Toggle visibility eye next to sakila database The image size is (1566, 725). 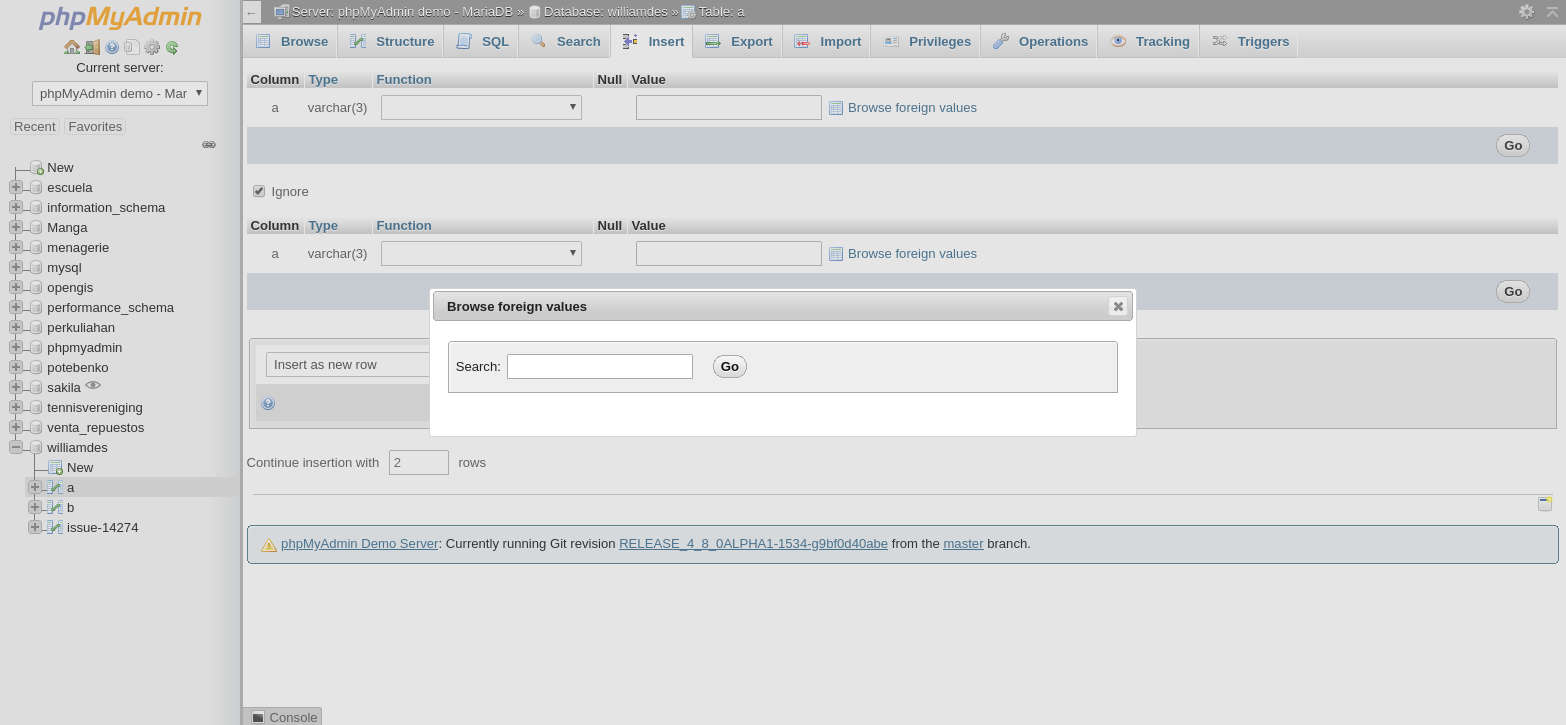(x=93, y=385)
